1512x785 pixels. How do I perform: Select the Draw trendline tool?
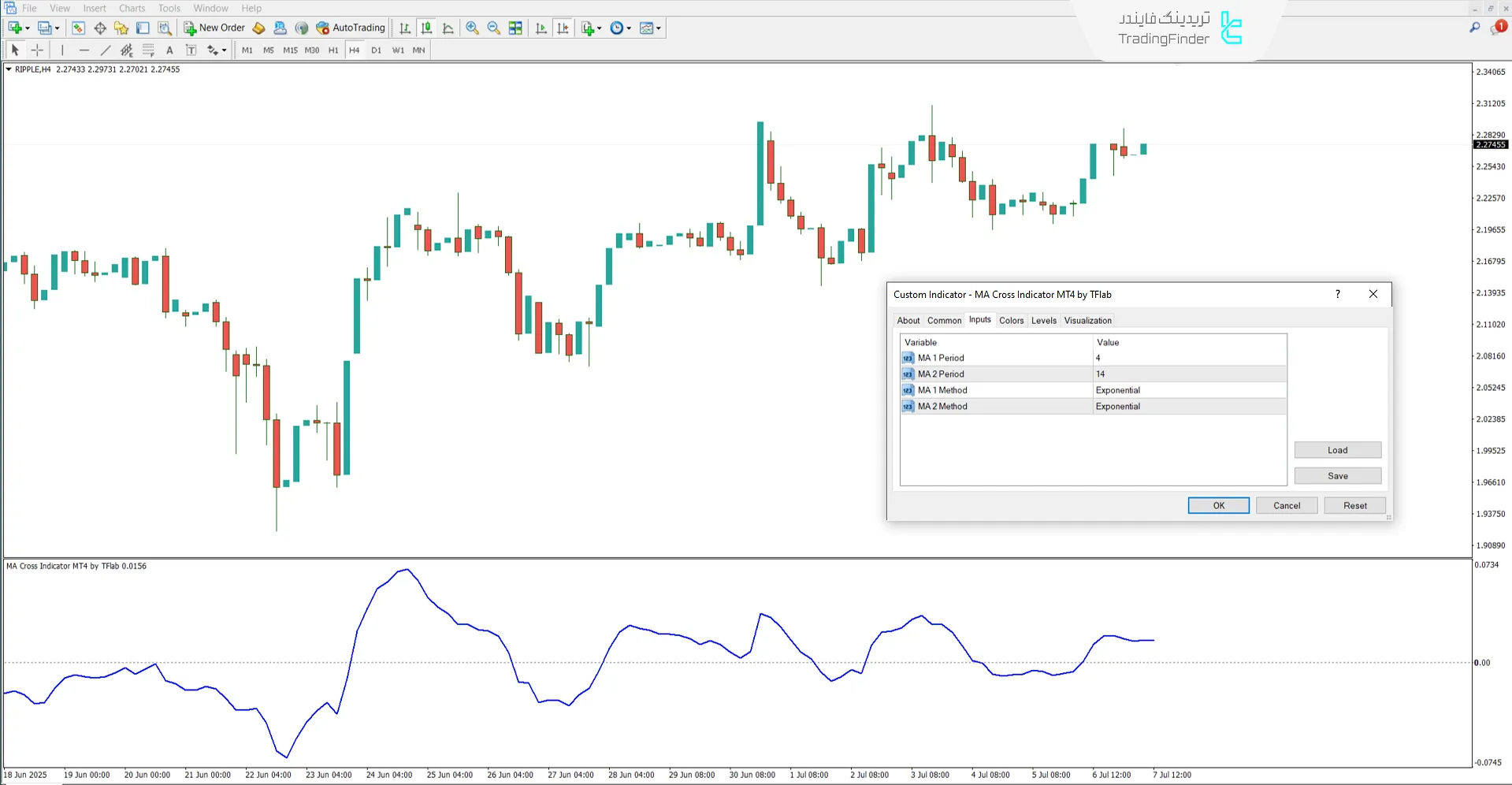106,50
